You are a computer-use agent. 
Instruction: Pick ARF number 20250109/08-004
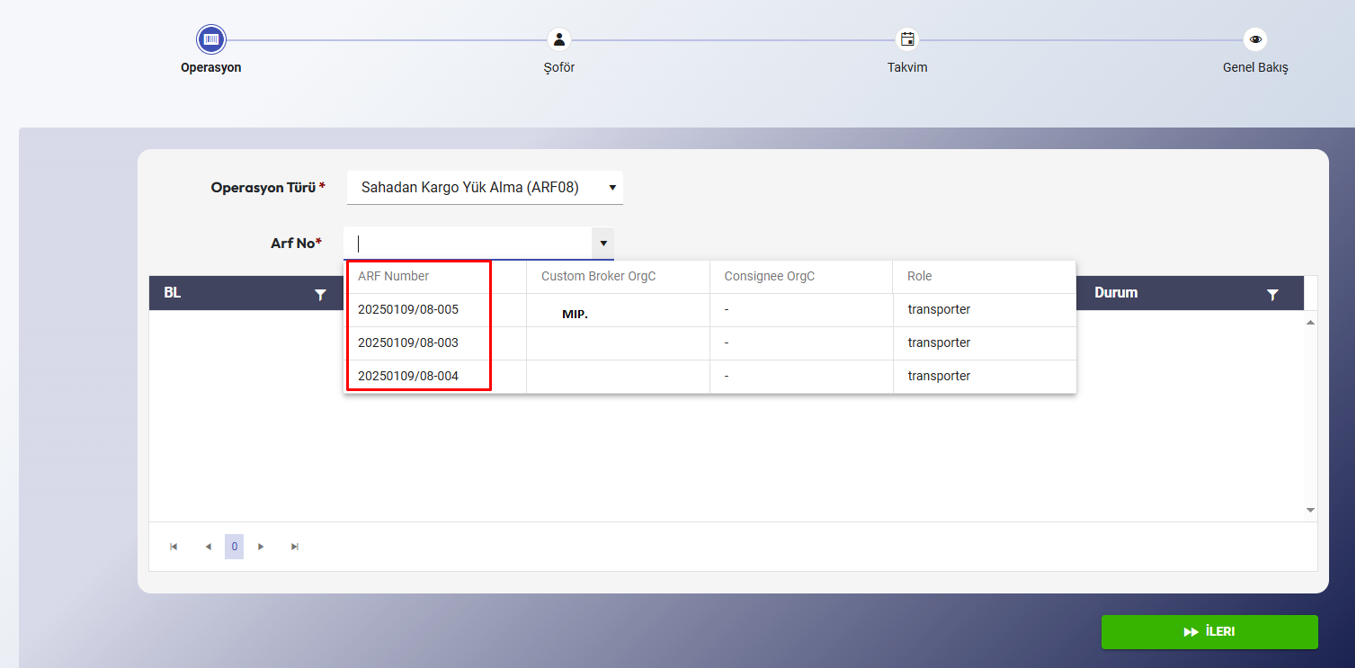408,376
